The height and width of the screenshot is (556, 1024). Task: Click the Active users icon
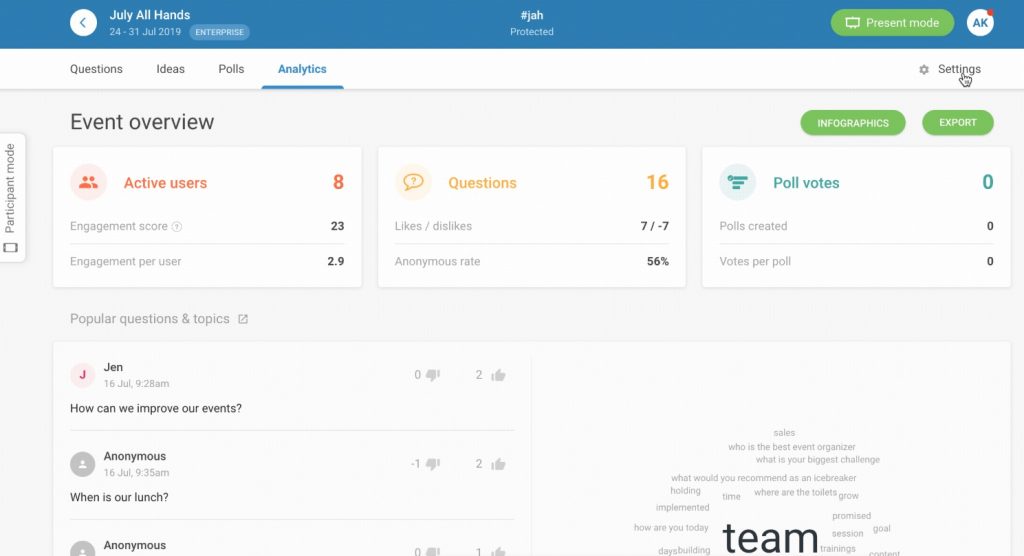click(88, 182)
